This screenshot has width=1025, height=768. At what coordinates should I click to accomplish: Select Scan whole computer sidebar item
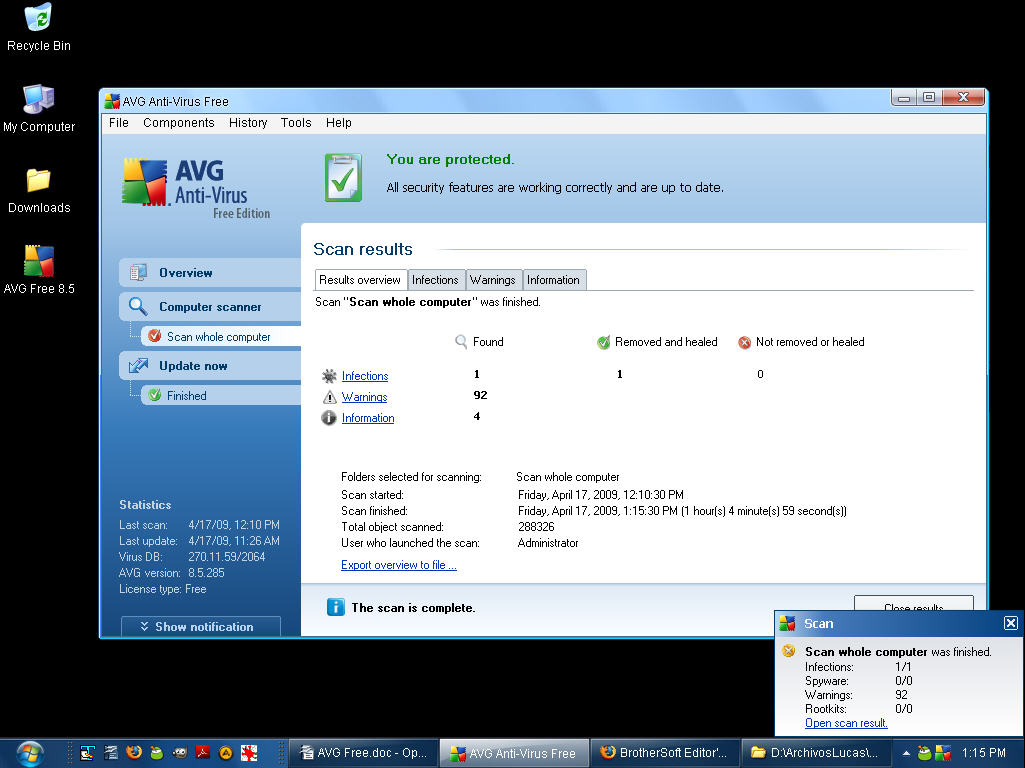(221, 337)
